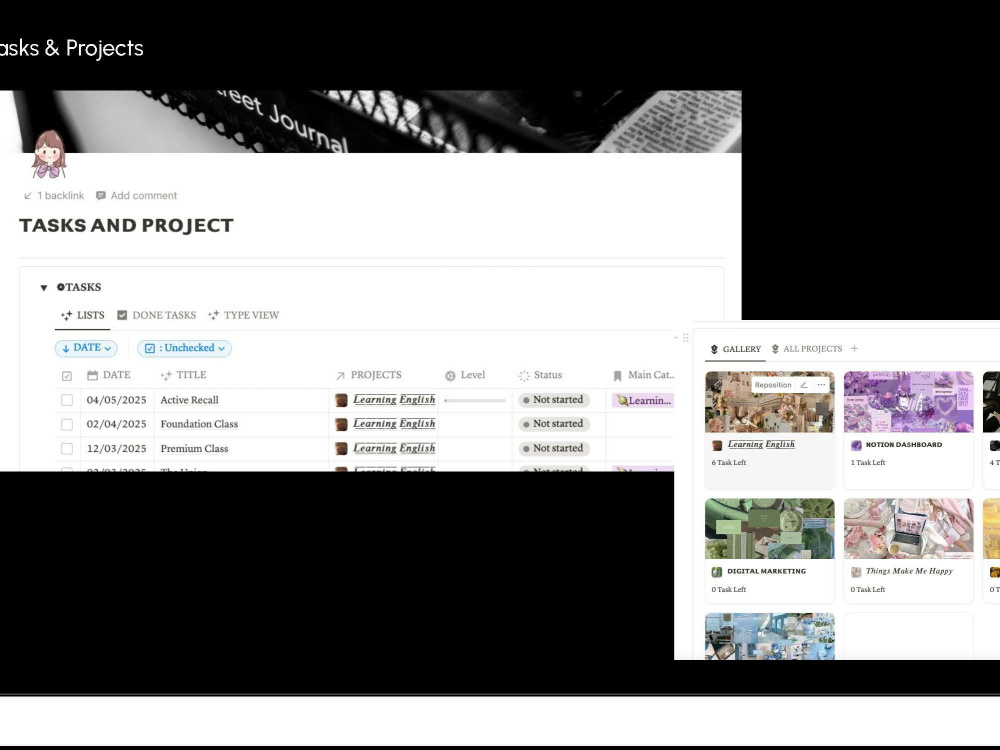This screenshot has width=1000, height=750.
Task: Switch to the LISTS tab
Action: [83, 315]
